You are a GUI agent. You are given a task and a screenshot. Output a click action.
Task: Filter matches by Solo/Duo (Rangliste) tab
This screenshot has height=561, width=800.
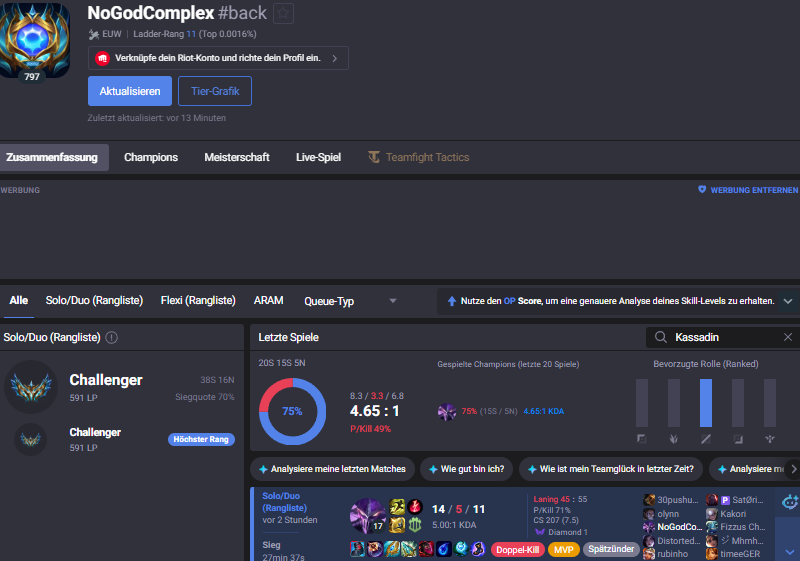94,301
